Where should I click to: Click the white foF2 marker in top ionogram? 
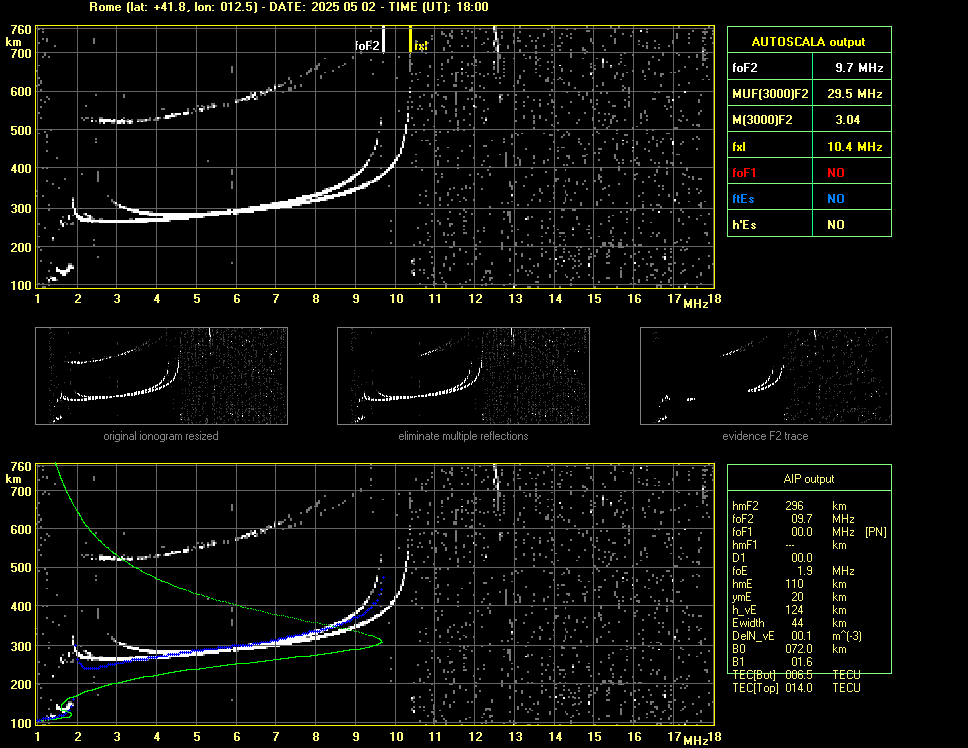coord(383,39)
